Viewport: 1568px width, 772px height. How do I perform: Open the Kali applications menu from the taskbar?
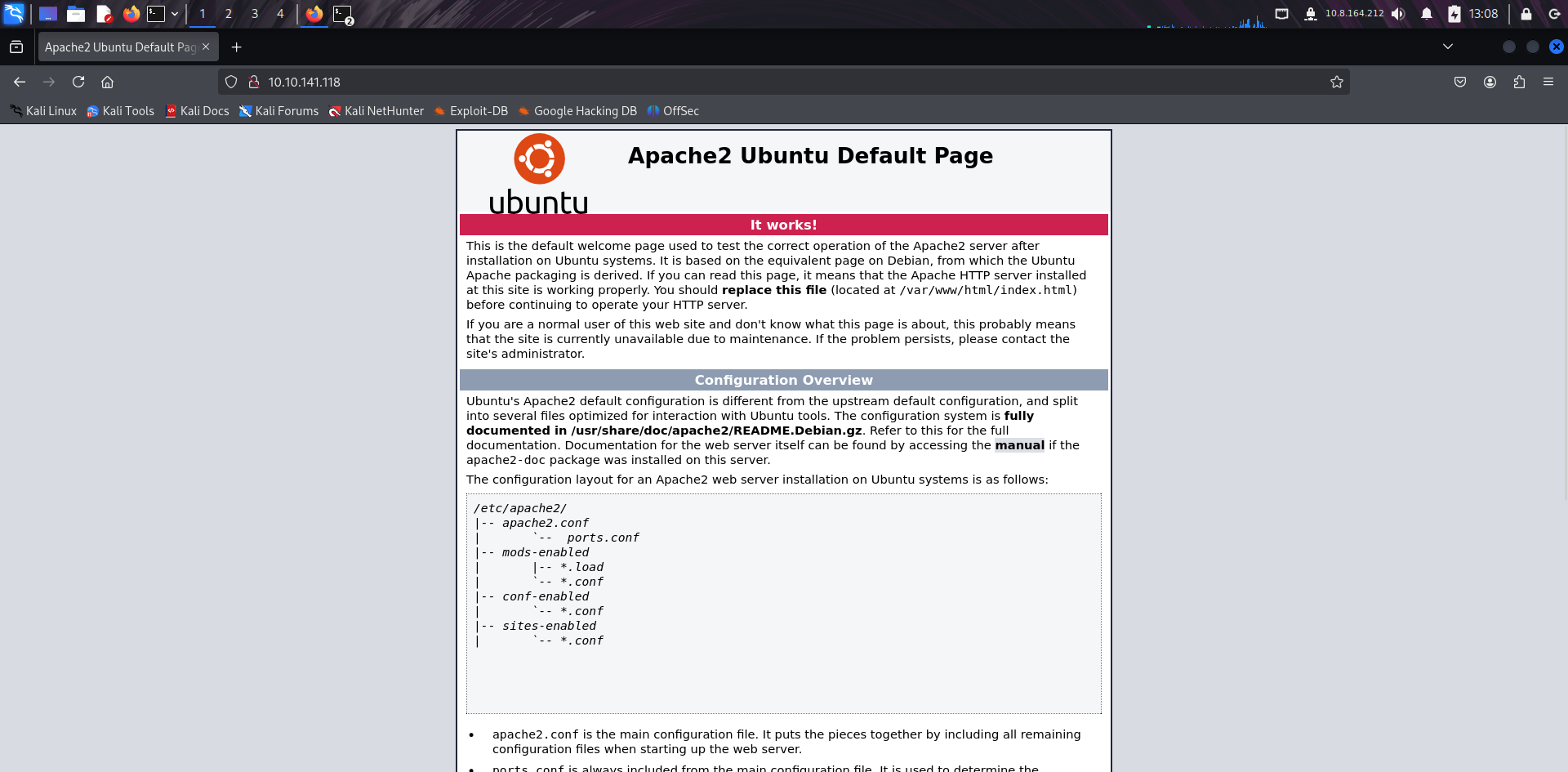pos(15,14)
